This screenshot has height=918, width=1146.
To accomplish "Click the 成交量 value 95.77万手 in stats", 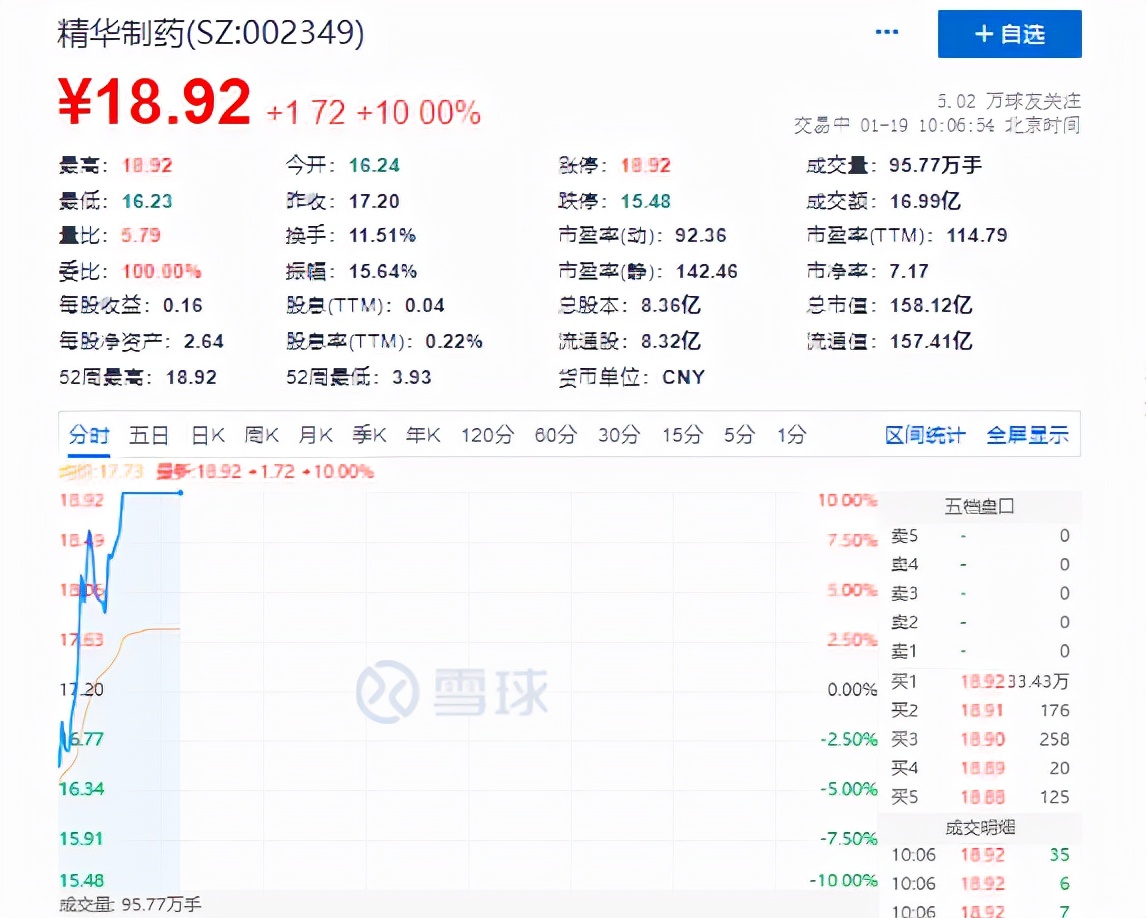I will click(x=936, y=165).
